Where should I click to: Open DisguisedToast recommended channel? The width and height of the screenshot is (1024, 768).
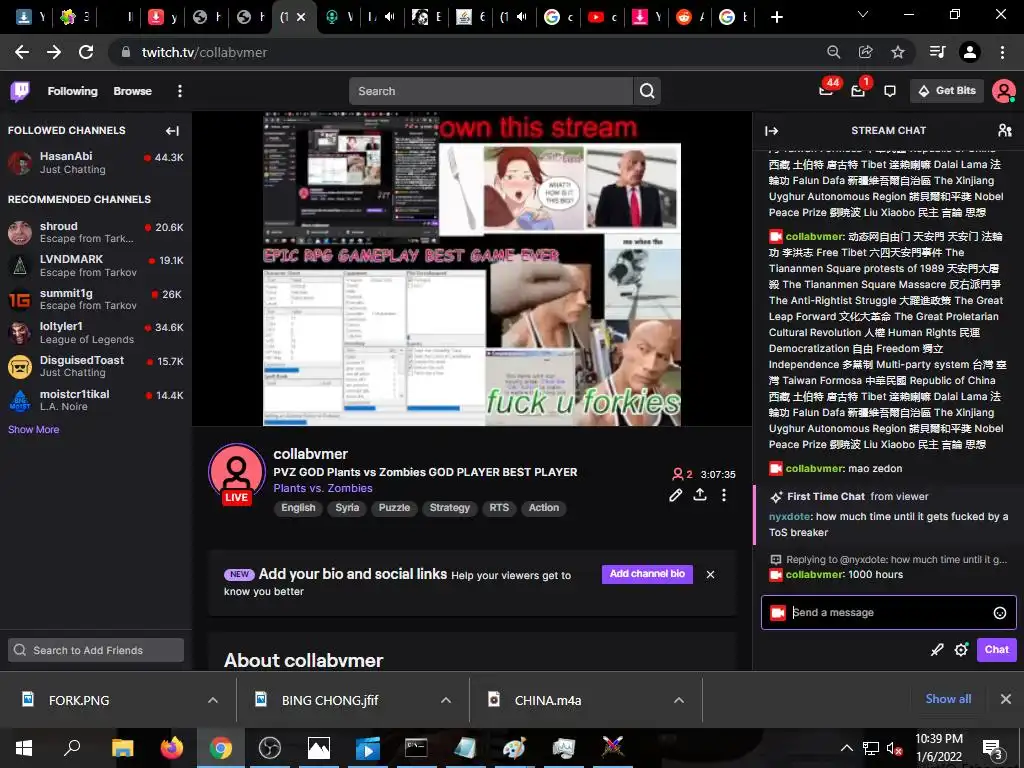coord(96,366)
